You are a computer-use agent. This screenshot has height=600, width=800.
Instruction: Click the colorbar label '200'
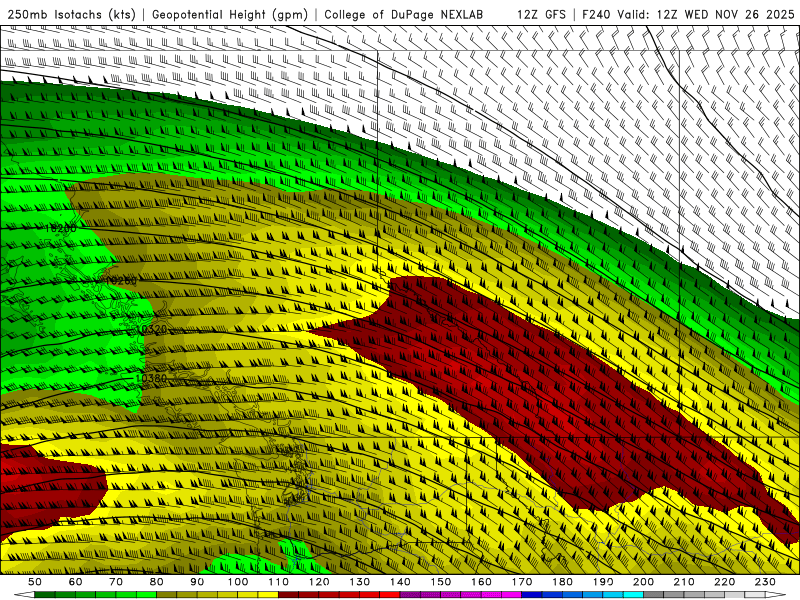(x=643, y=582)
